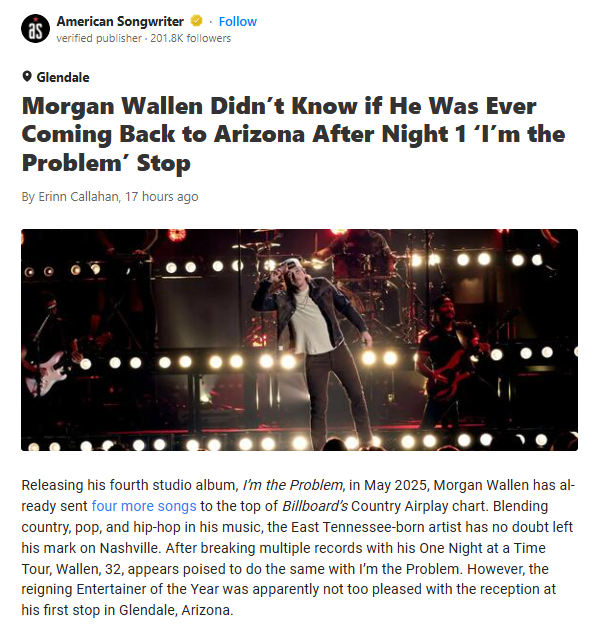Click the Morgan Wallen article headline
This screenshot has height=627, width=603.
click(293, 134)
